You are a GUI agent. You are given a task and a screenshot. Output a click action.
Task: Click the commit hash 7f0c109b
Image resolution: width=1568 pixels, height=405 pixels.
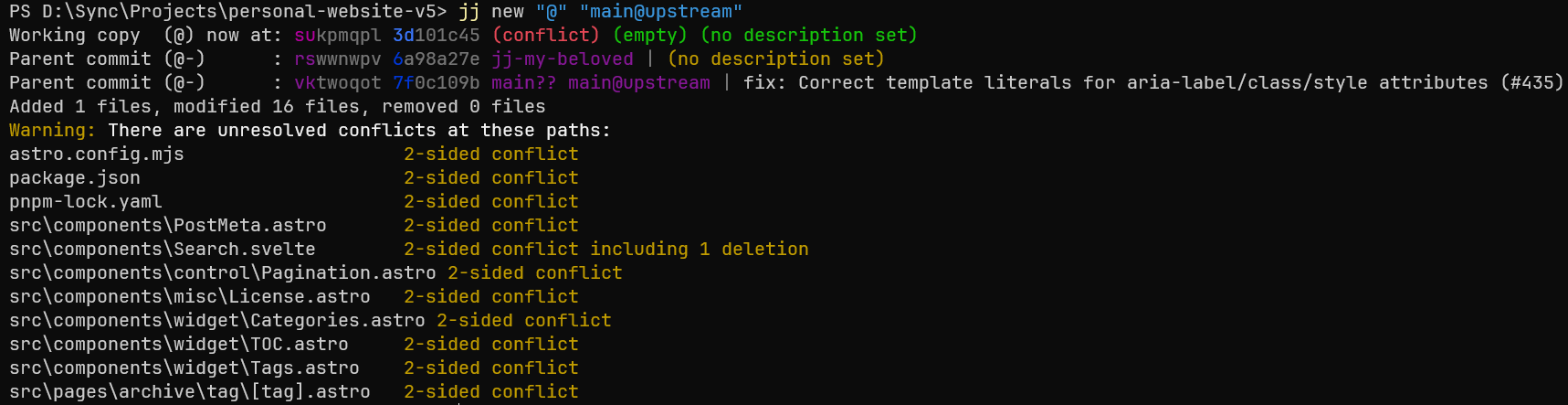pyautogui.click(x=437, y=82)
